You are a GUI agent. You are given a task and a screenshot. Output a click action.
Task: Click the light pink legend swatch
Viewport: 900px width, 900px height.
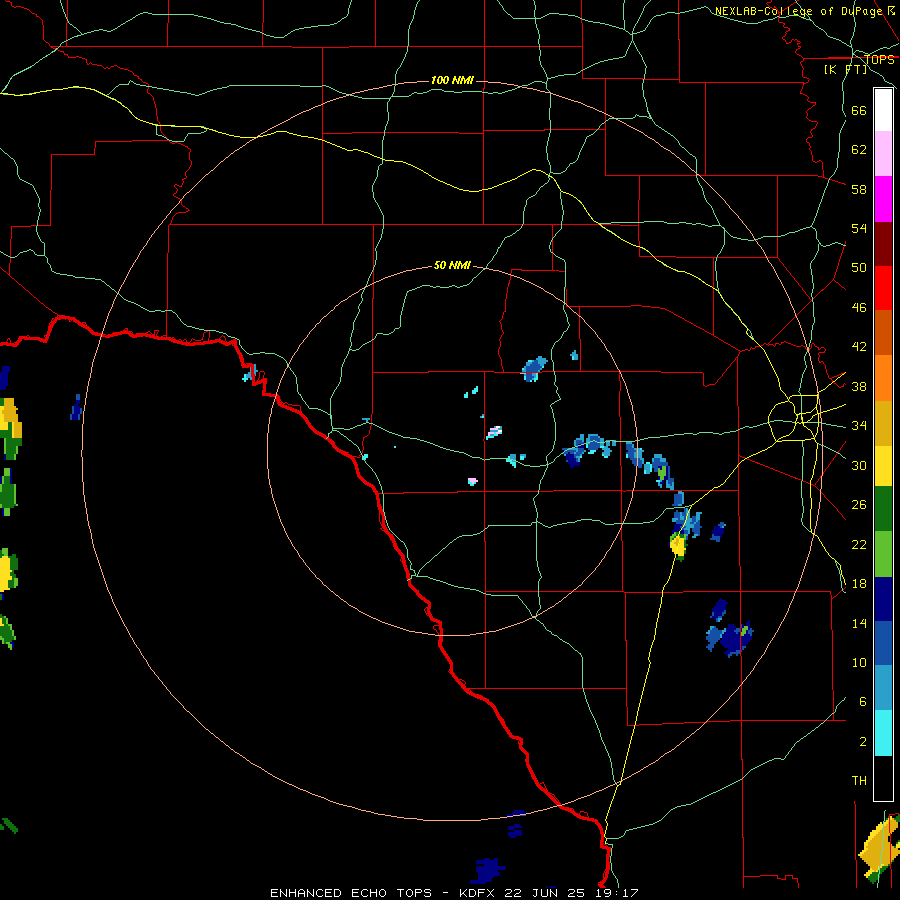click(x=883, y=154)
